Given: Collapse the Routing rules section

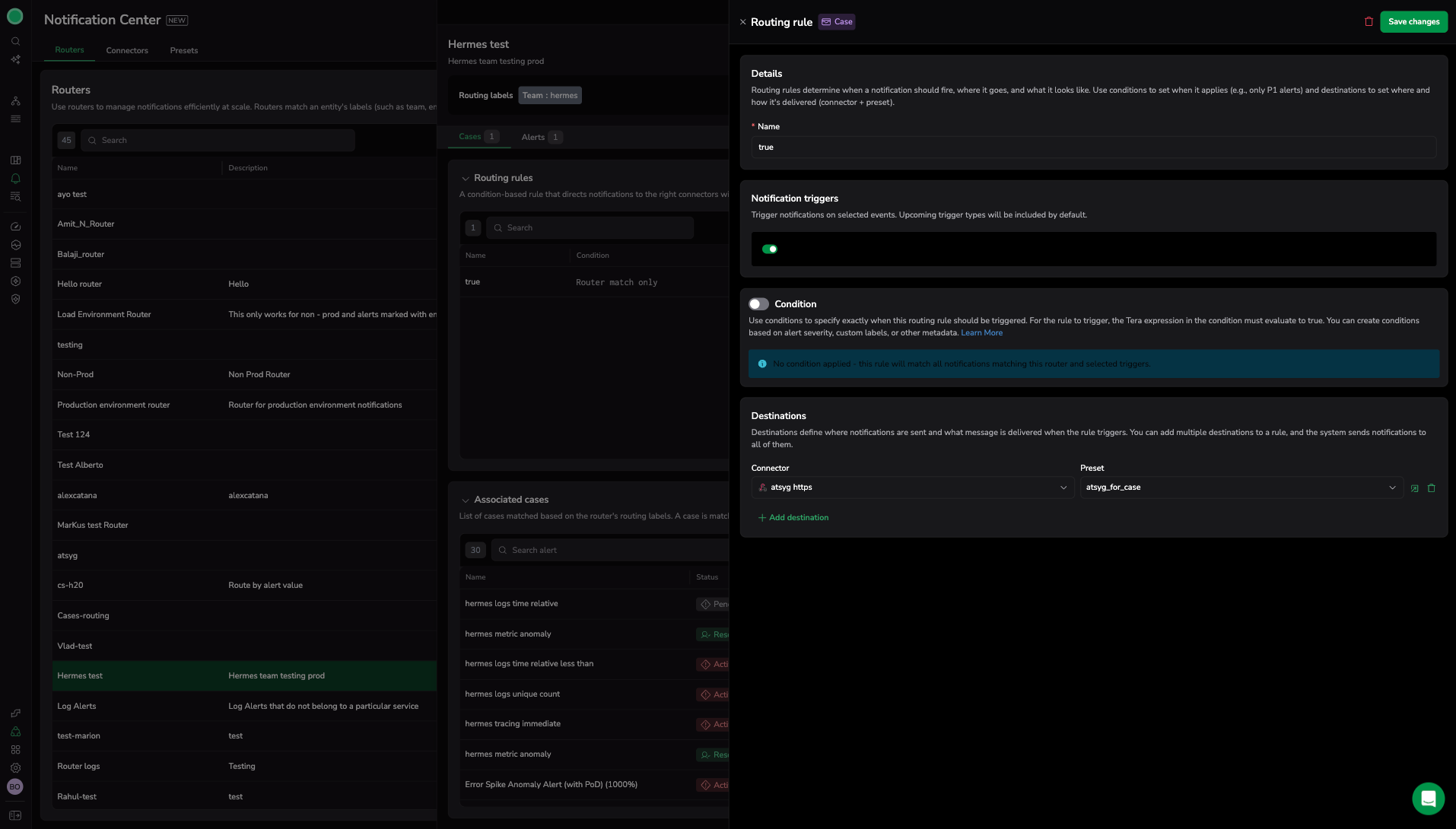Looking at the screenshot, I should [x=465, y=179].
